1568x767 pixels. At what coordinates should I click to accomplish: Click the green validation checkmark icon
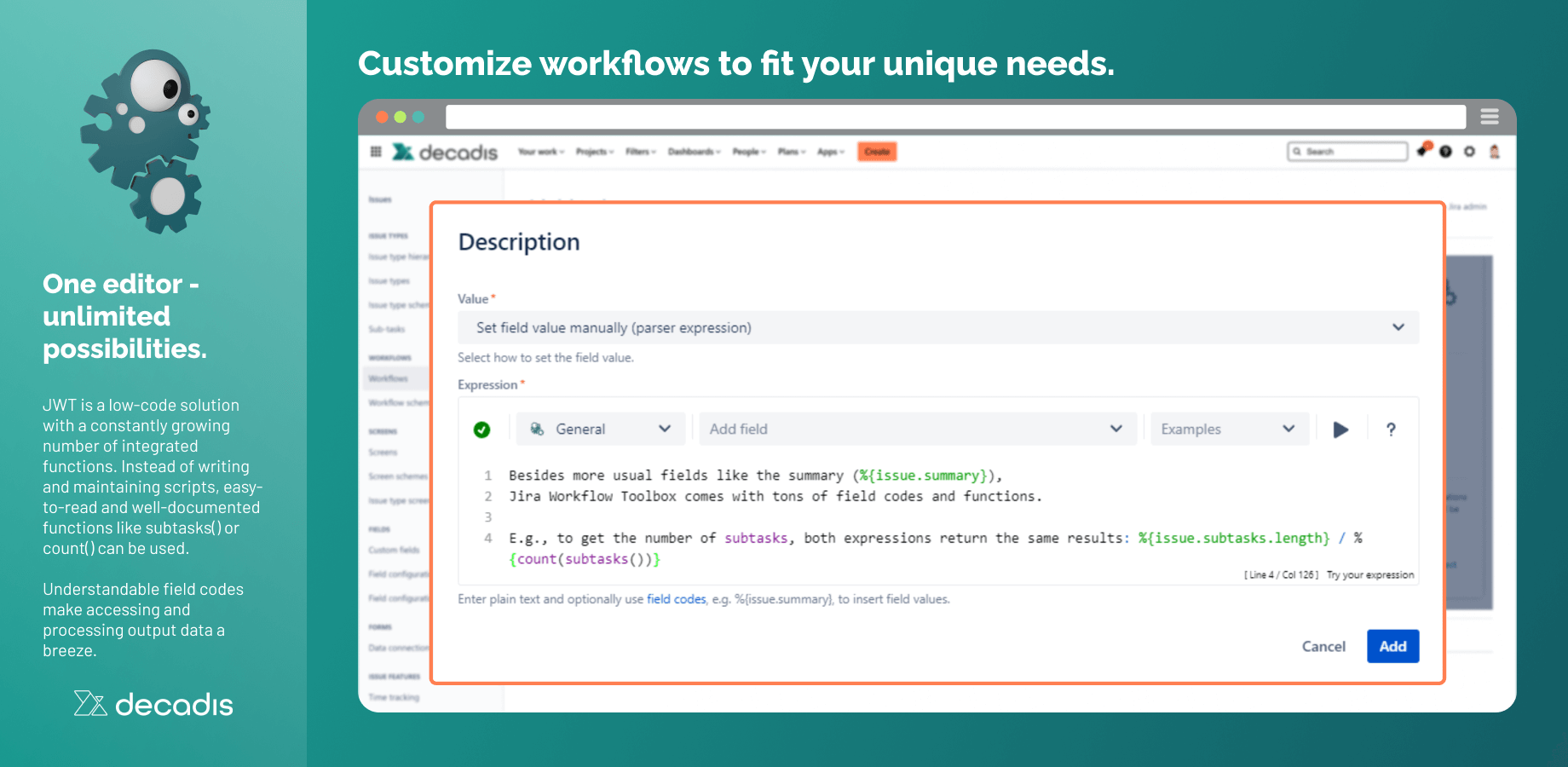[x=481, y=430]
